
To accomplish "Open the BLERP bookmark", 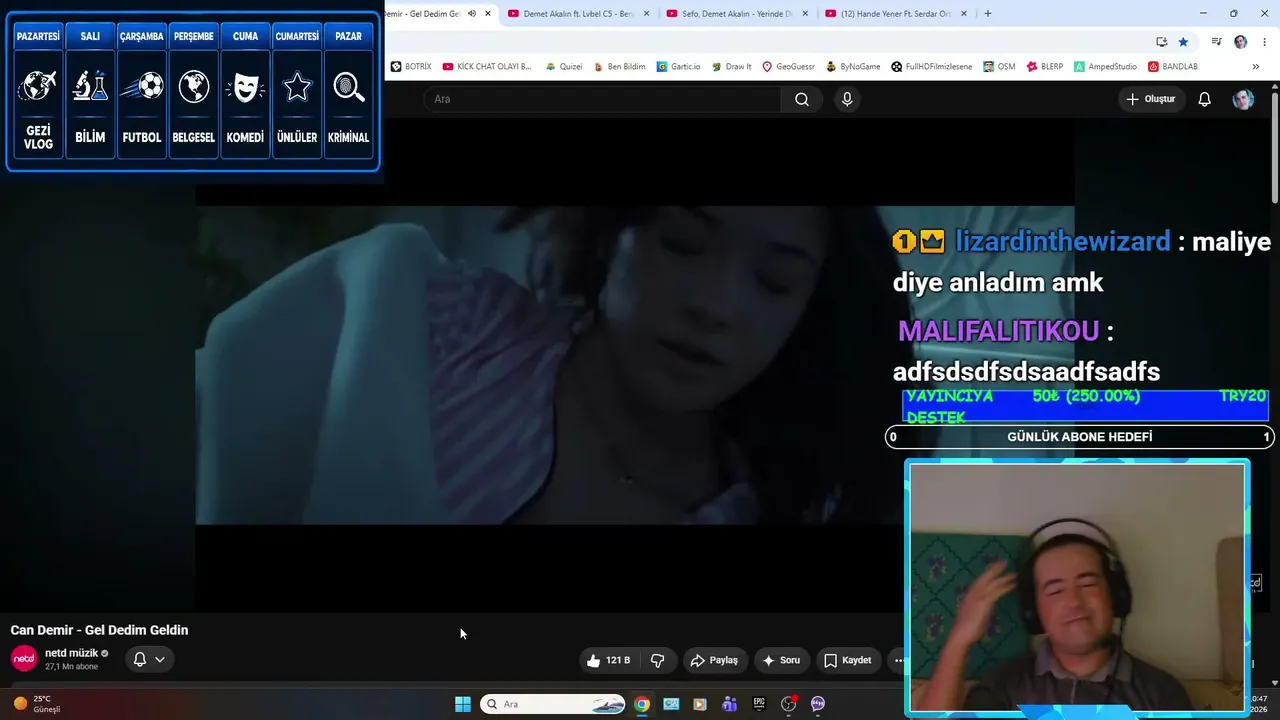I will [1044, 66].
